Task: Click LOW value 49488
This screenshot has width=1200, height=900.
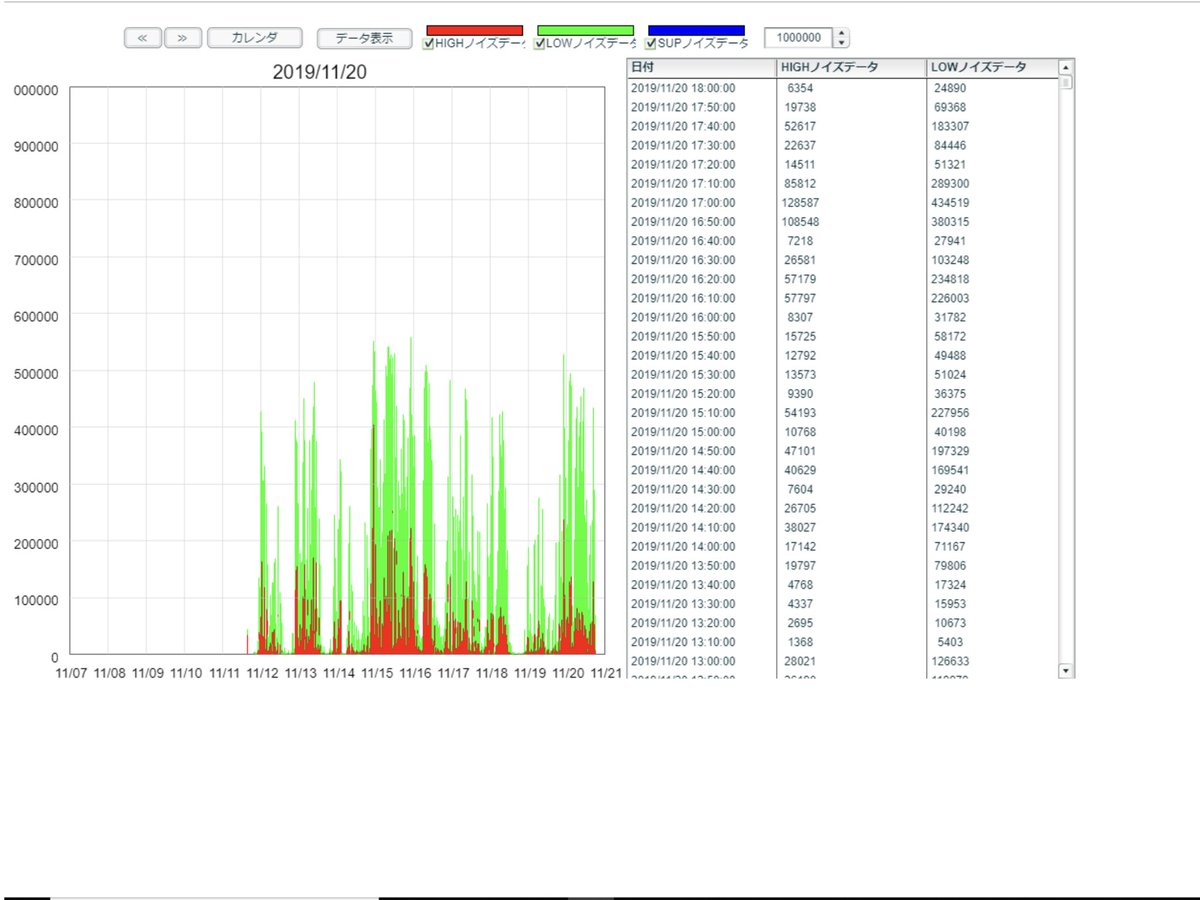Action: [951, 355]
